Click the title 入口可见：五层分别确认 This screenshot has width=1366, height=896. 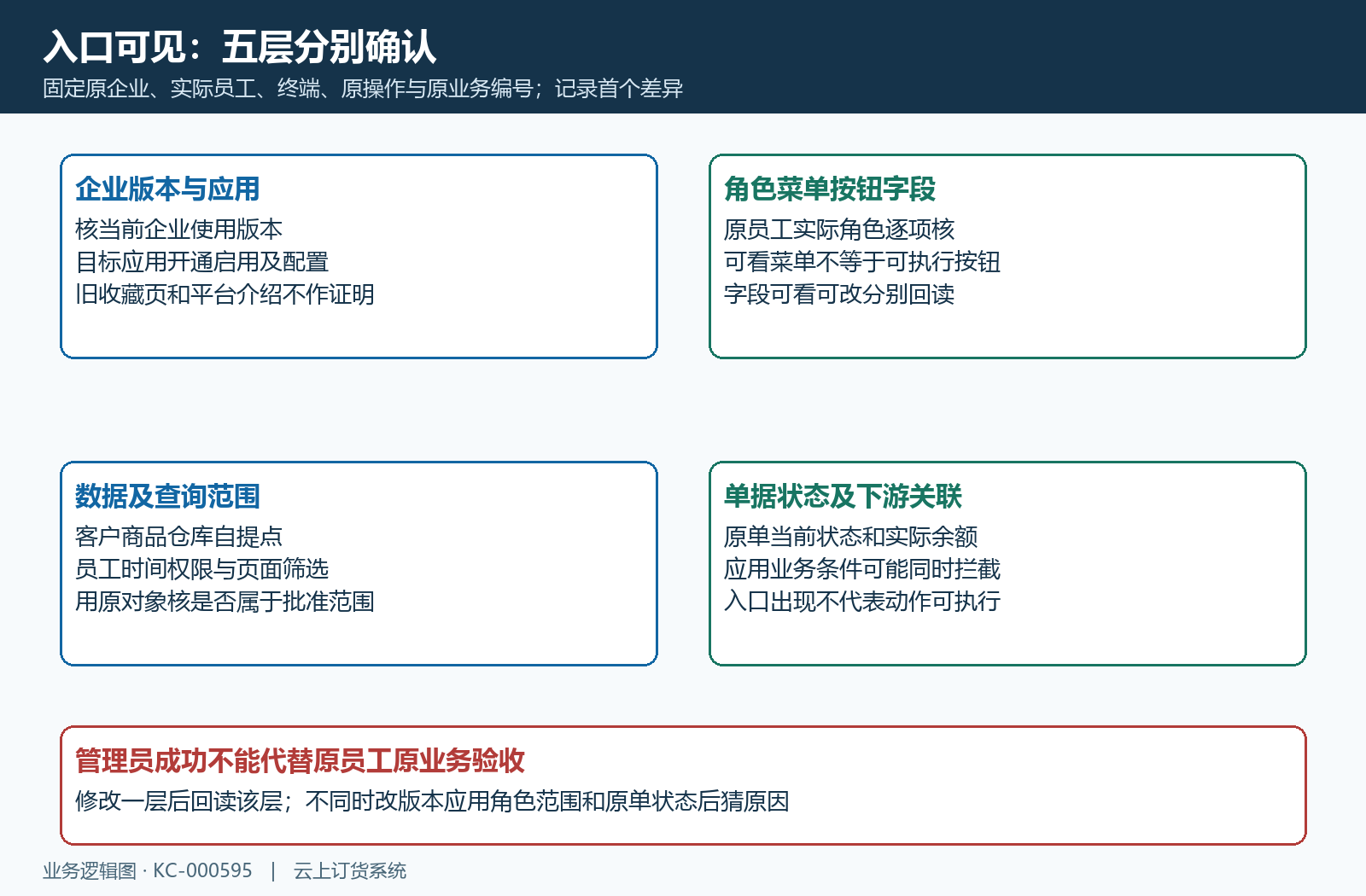240,47
